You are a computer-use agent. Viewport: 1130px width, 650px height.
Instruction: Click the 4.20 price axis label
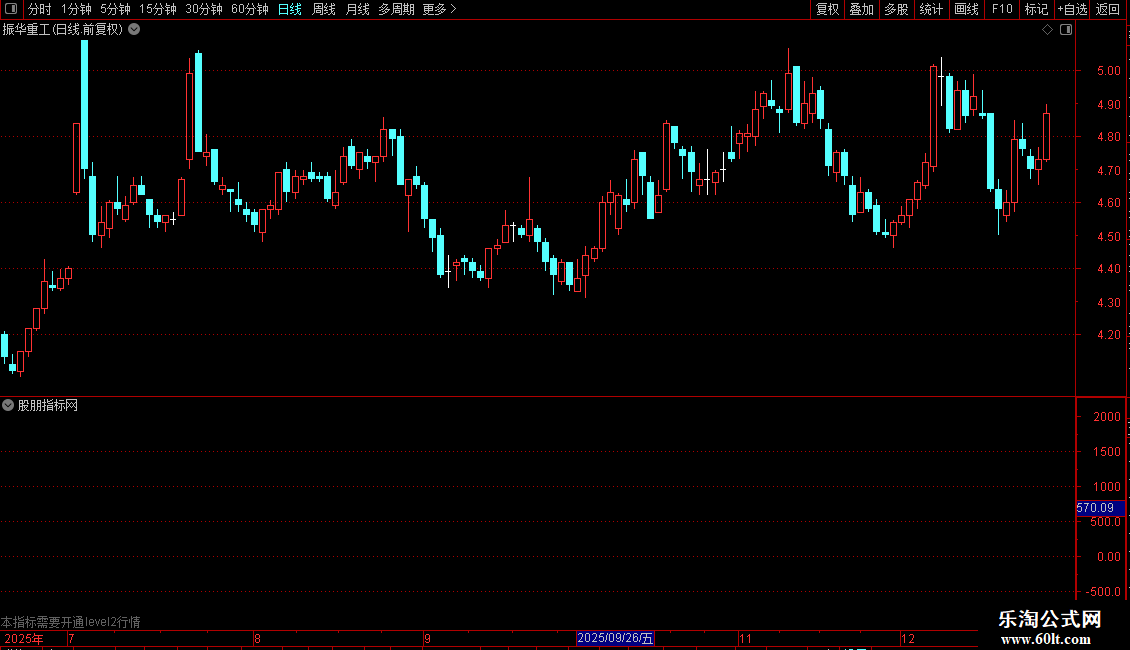coord(1108,335)
